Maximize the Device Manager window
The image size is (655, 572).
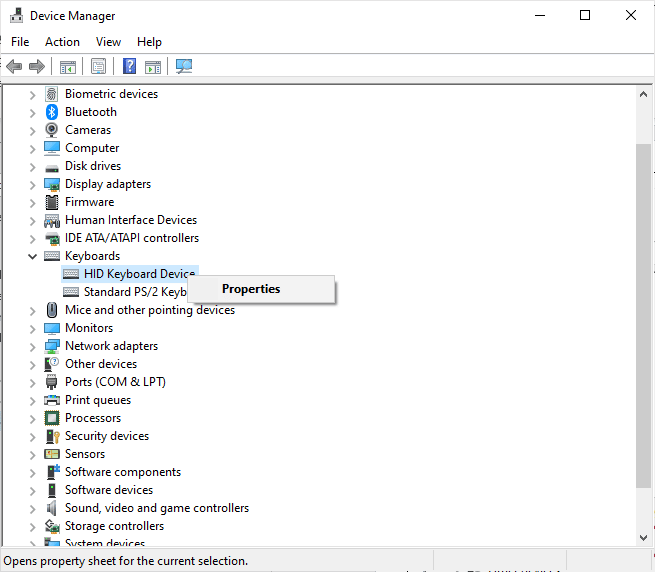click(x=585, y=15)
